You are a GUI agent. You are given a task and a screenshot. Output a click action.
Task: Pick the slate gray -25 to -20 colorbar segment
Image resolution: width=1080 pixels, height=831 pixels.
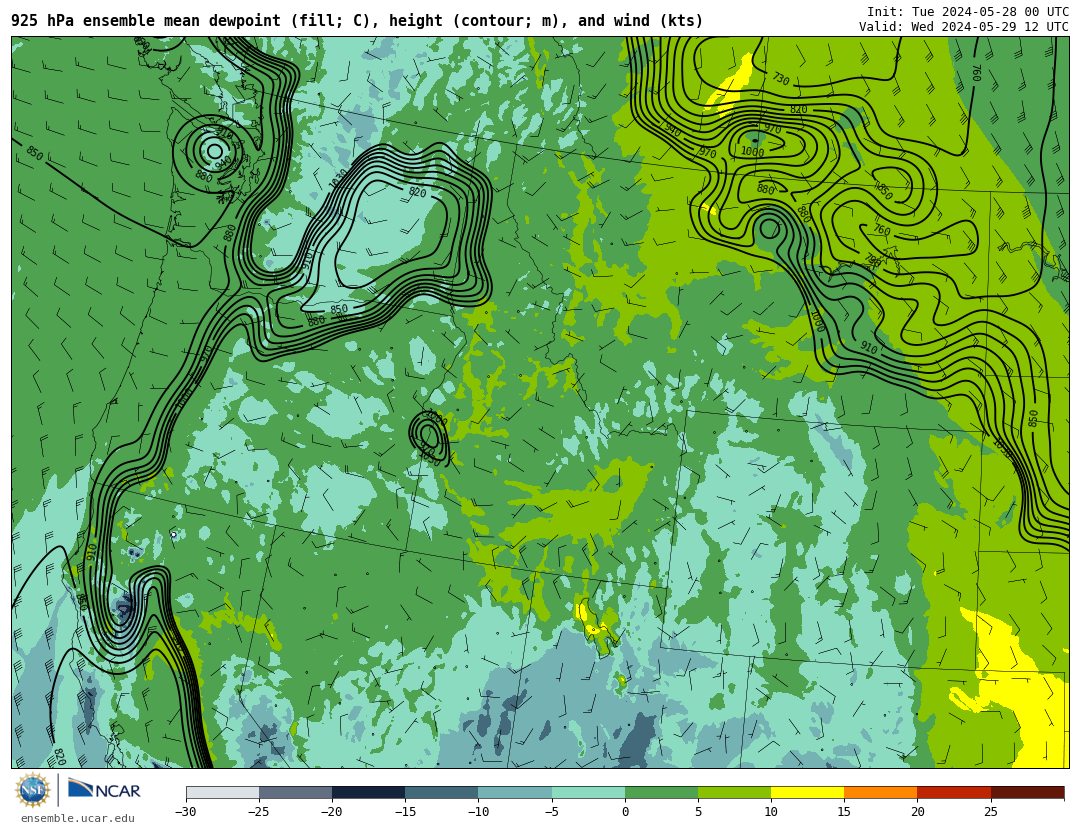point(295,792)
